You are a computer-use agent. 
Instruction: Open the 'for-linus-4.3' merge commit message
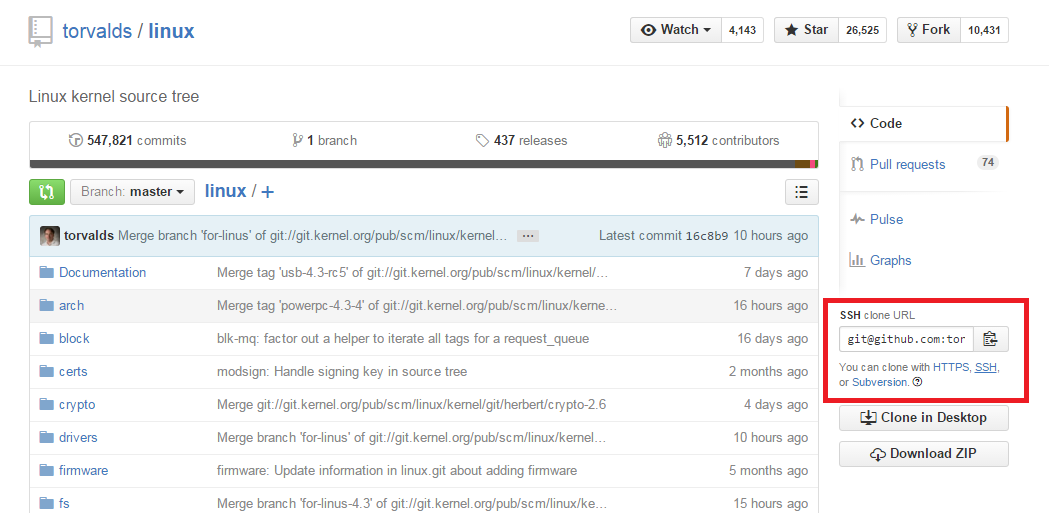click(x=412, y=504)
